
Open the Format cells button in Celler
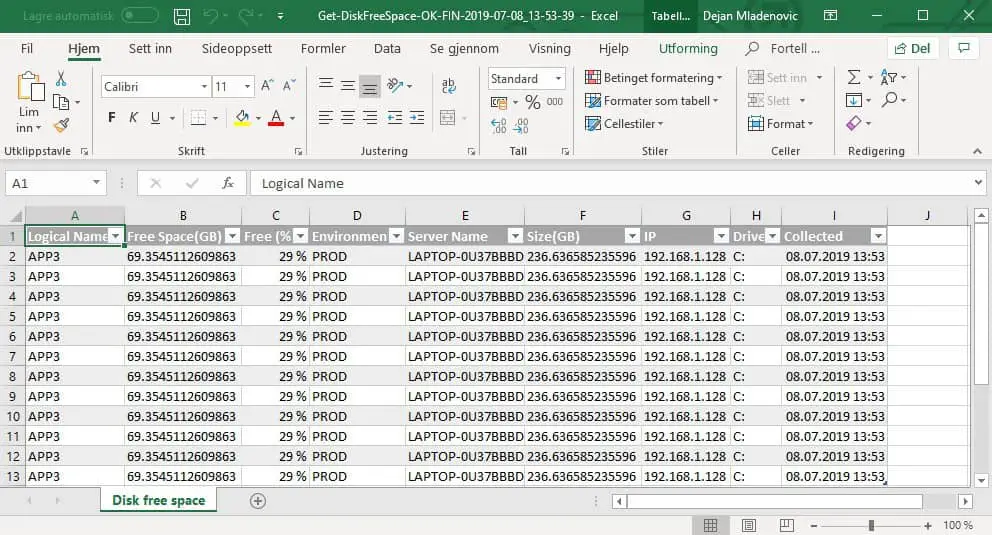point(780,124)
